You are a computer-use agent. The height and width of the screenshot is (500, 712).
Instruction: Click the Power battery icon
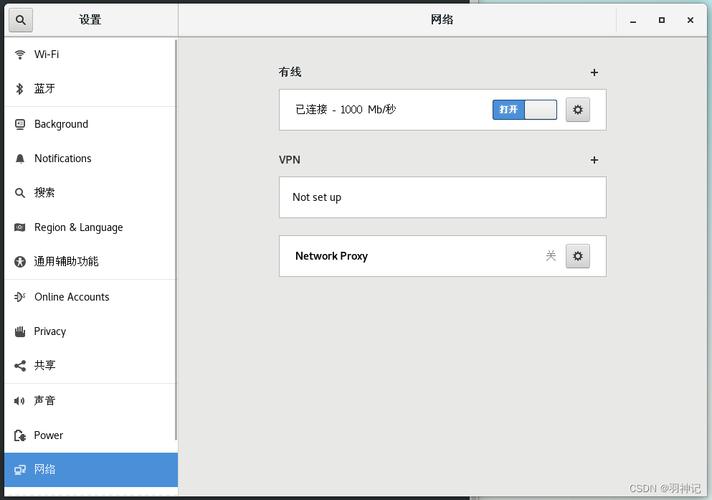[x=20, y=436]
